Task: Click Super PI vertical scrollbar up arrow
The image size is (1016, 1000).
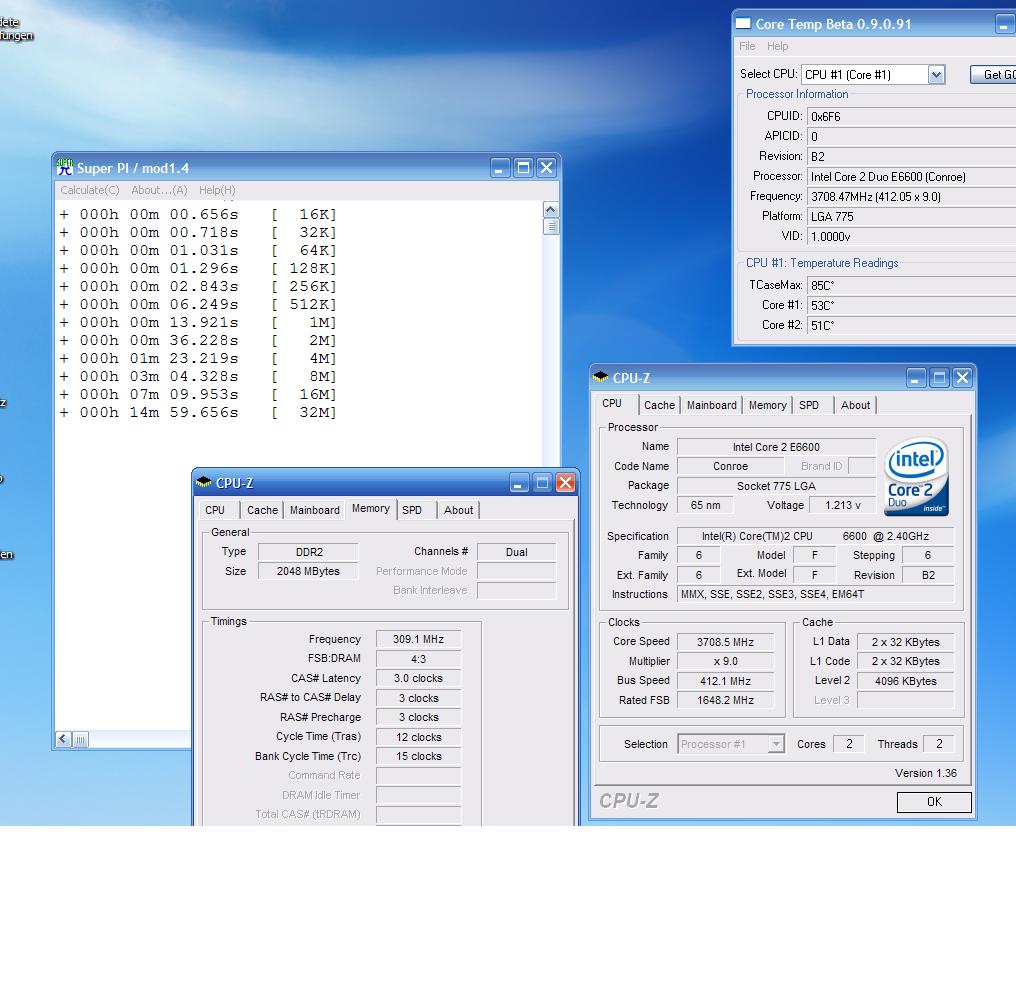Action: click(551, 209)
